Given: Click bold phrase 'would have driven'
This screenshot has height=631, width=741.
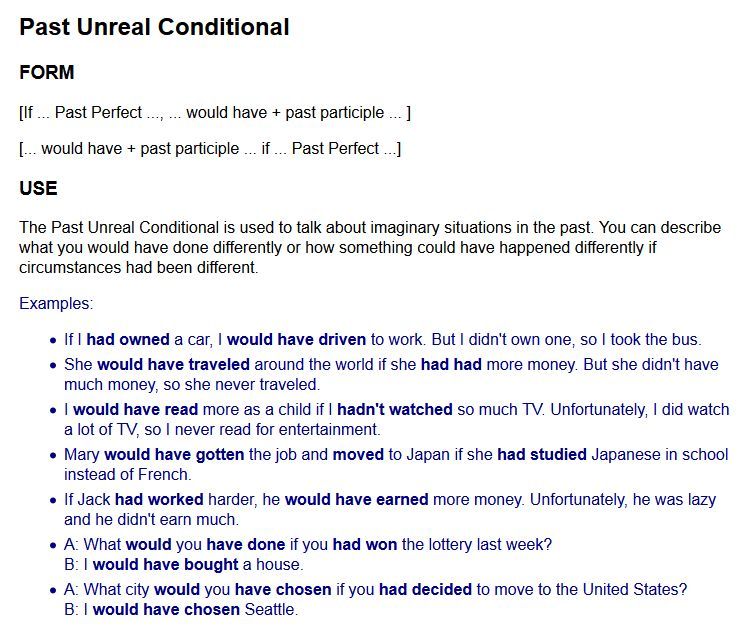Looking at the screenshot, I should tap(297, 339).
